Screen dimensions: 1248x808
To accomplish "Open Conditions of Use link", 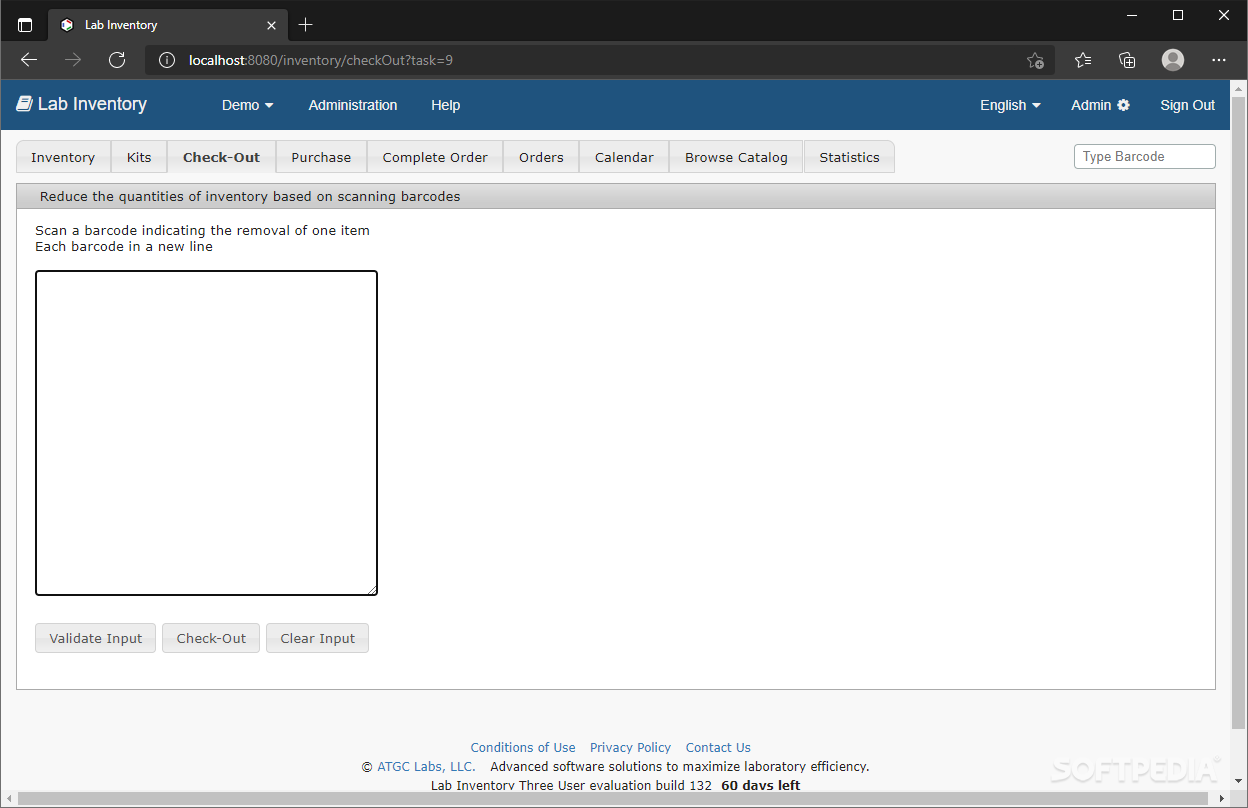I will [x=523, y=747].
